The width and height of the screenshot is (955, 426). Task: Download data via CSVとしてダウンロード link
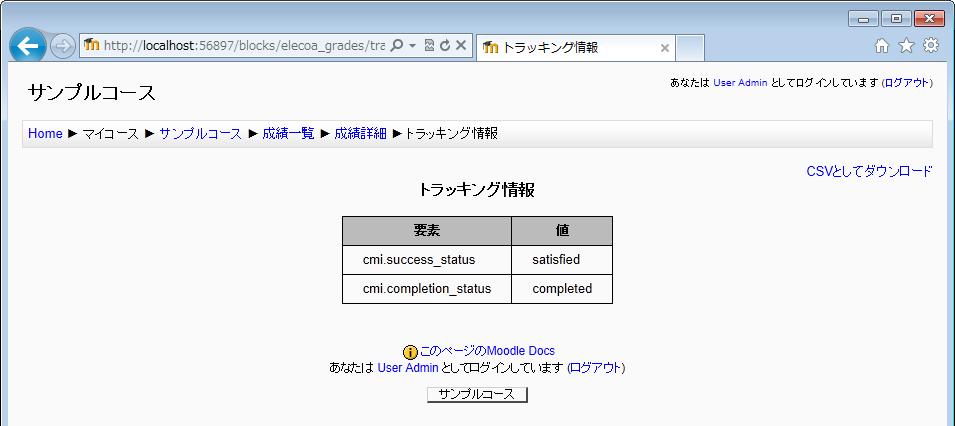click(869, 171)
